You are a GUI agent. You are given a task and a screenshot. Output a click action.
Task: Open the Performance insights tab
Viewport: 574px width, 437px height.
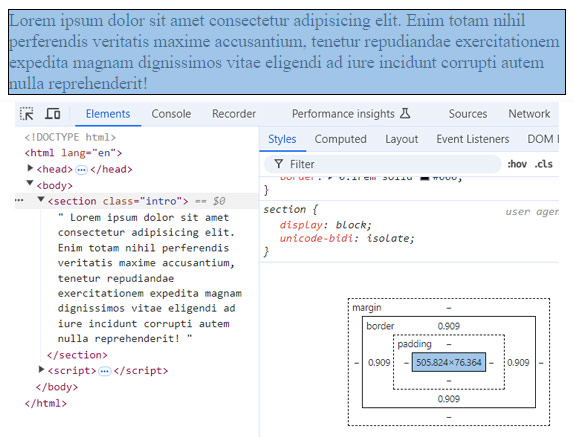pos(343,114)
